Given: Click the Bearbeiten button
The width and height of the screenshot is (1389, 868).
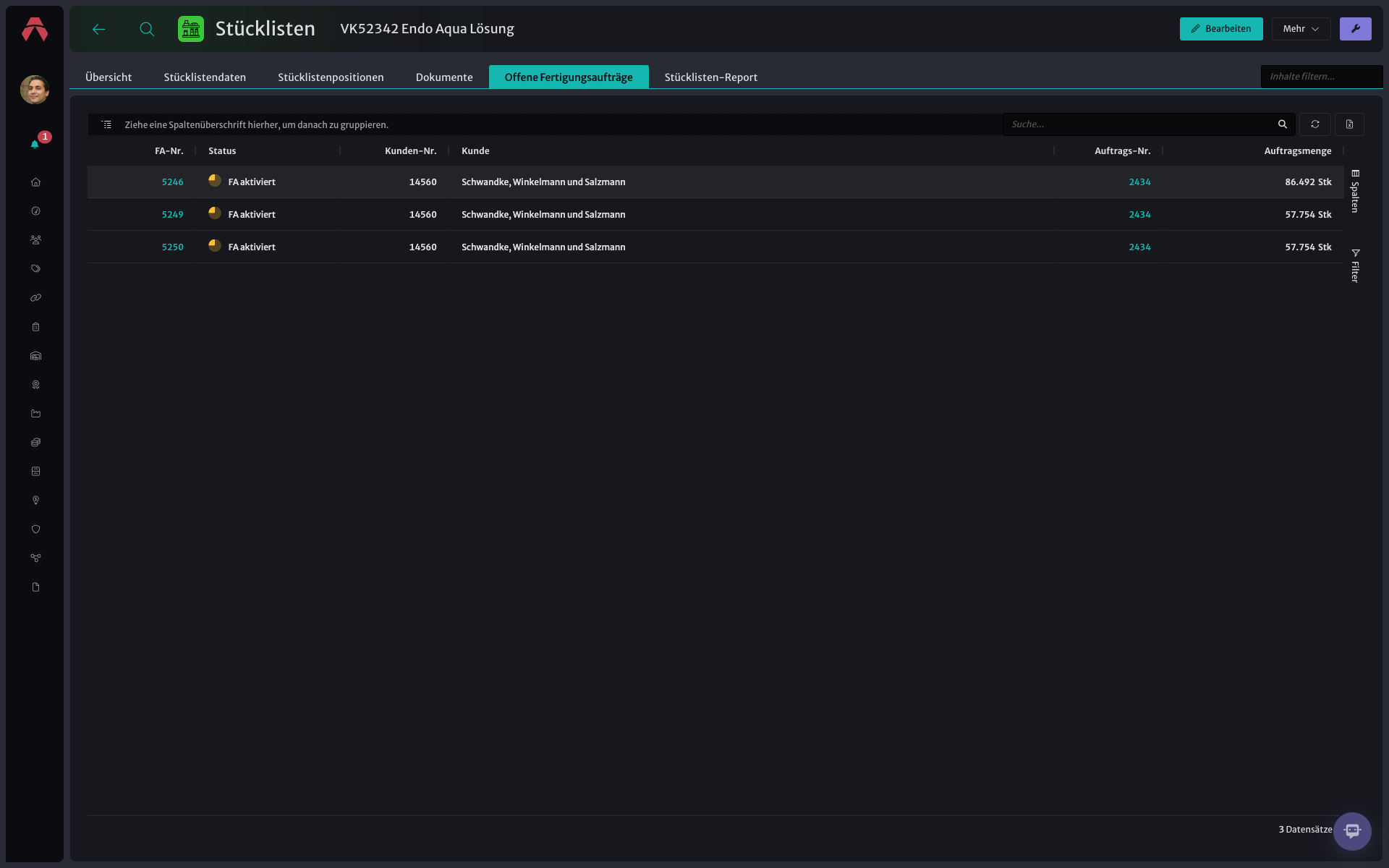Looking at the screenshot, I should click(x=1221, y=29).
